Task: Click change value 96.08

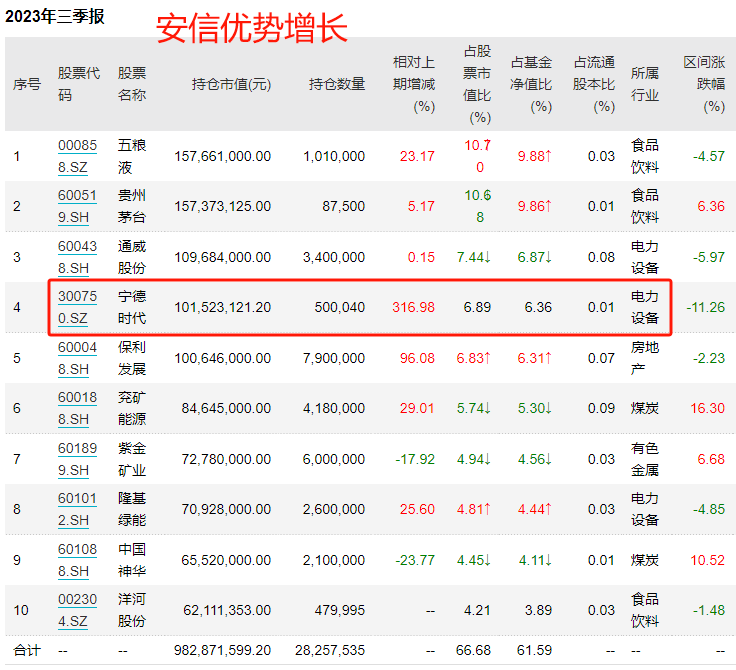Action: [417, 358]
